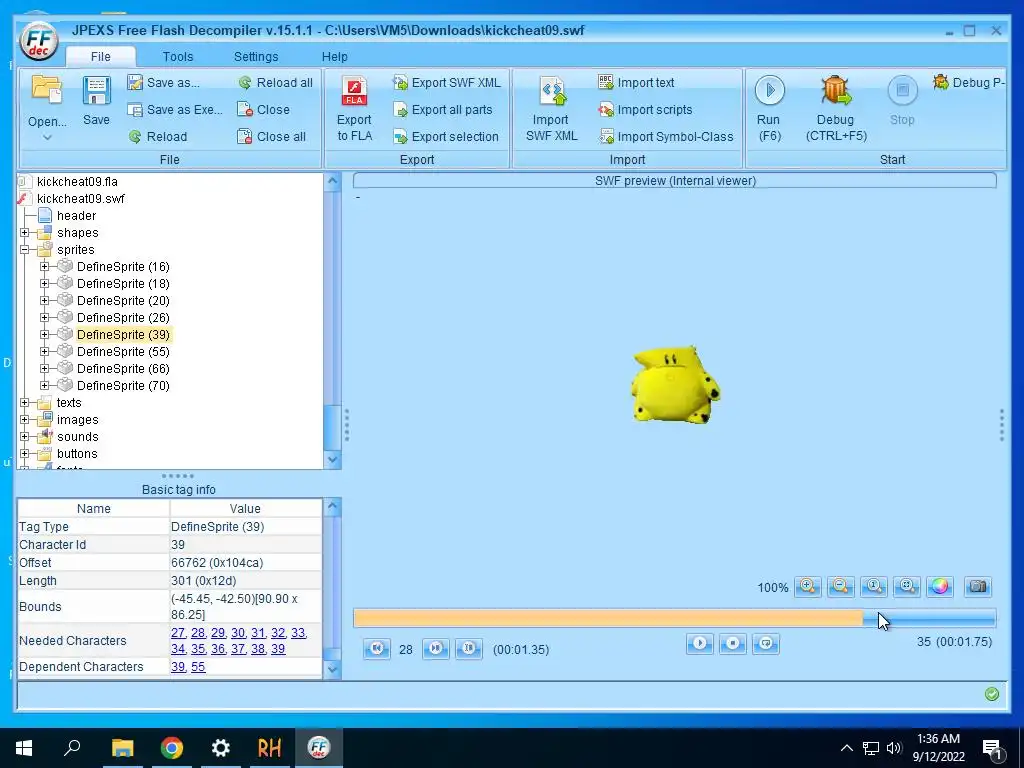Take snapshot with camera icon
This screenshot has width=1024, height=768.
[978, 586]
